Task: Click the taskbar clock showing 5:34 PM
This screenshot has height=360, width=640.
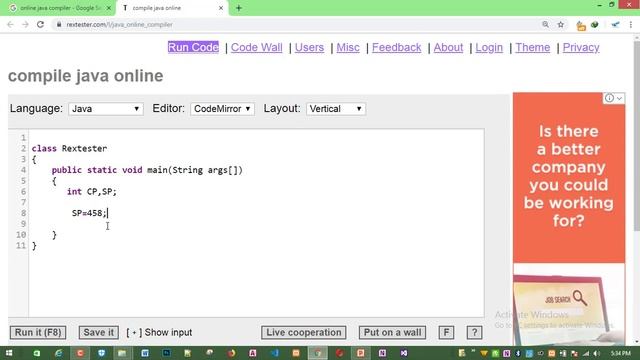Action: click(x=621, y=353)
